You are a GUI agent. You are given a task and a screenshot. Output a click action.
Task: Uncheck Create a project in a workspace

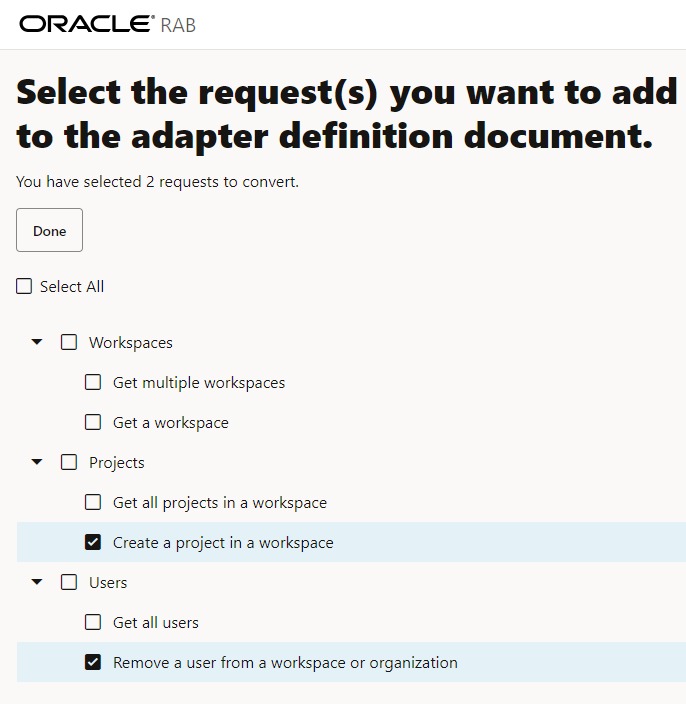pos(93,542)
